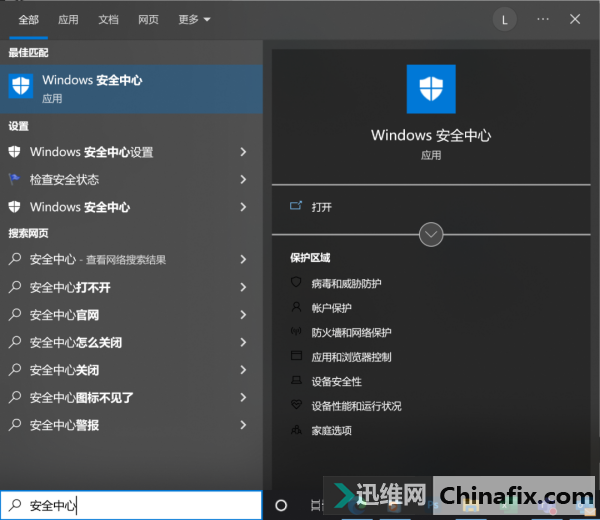This screenshot has width=600, height=520.
Task: Expand arrow for Windows 安全中心 settings entry
Action: click(x=243, y=207)
